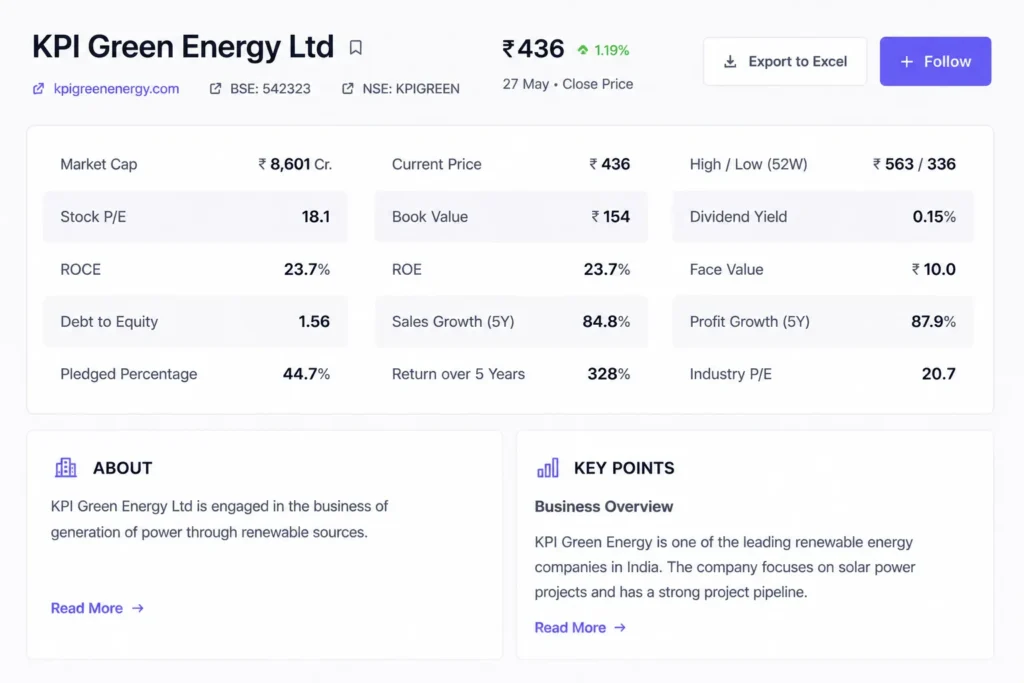Click the ROE value 23.7%
The width and height of the screenshot is (1024, 683).
point(607,270)
